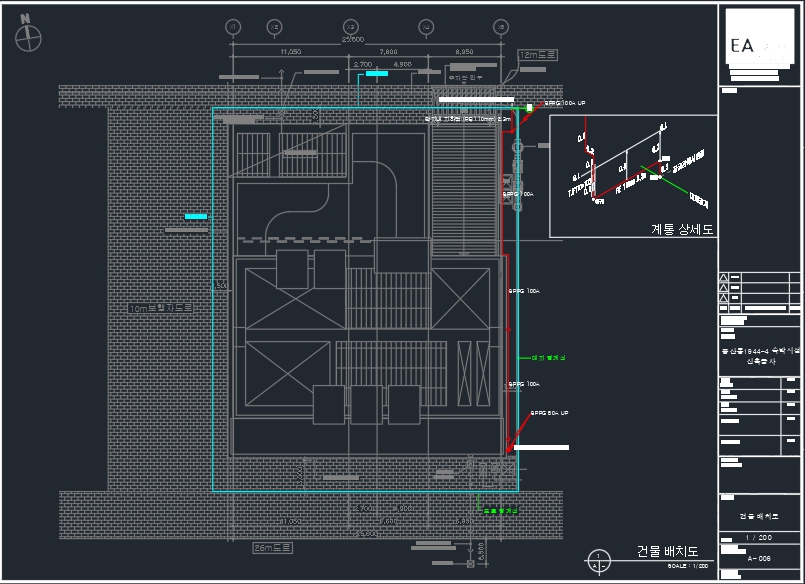This screenshot has height=584, width=805.
Task: Select the X1 grid bubble marker
Action: [233, 26]
